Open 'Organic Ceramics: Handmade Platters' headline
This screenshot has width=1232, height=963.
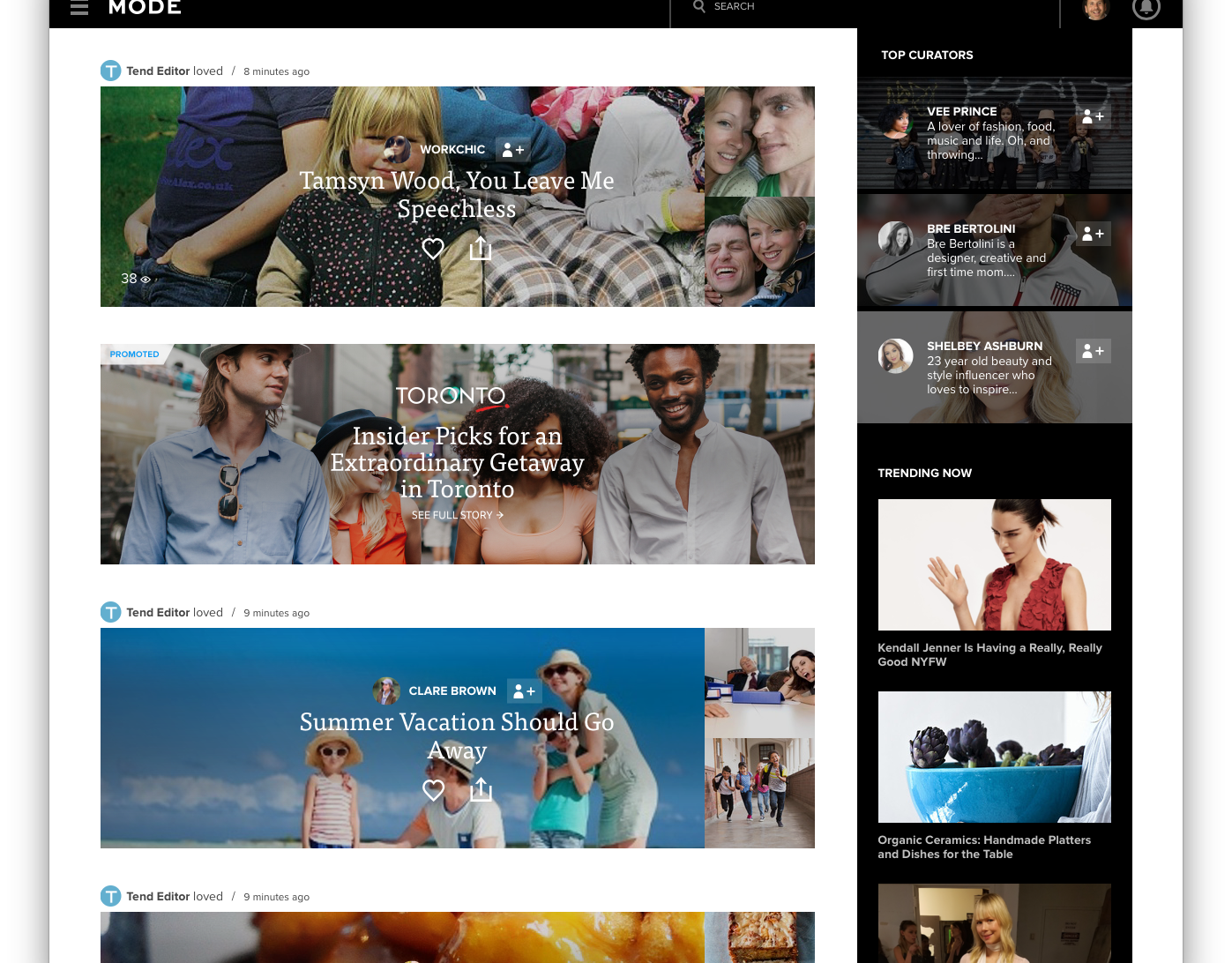(984, 847)
